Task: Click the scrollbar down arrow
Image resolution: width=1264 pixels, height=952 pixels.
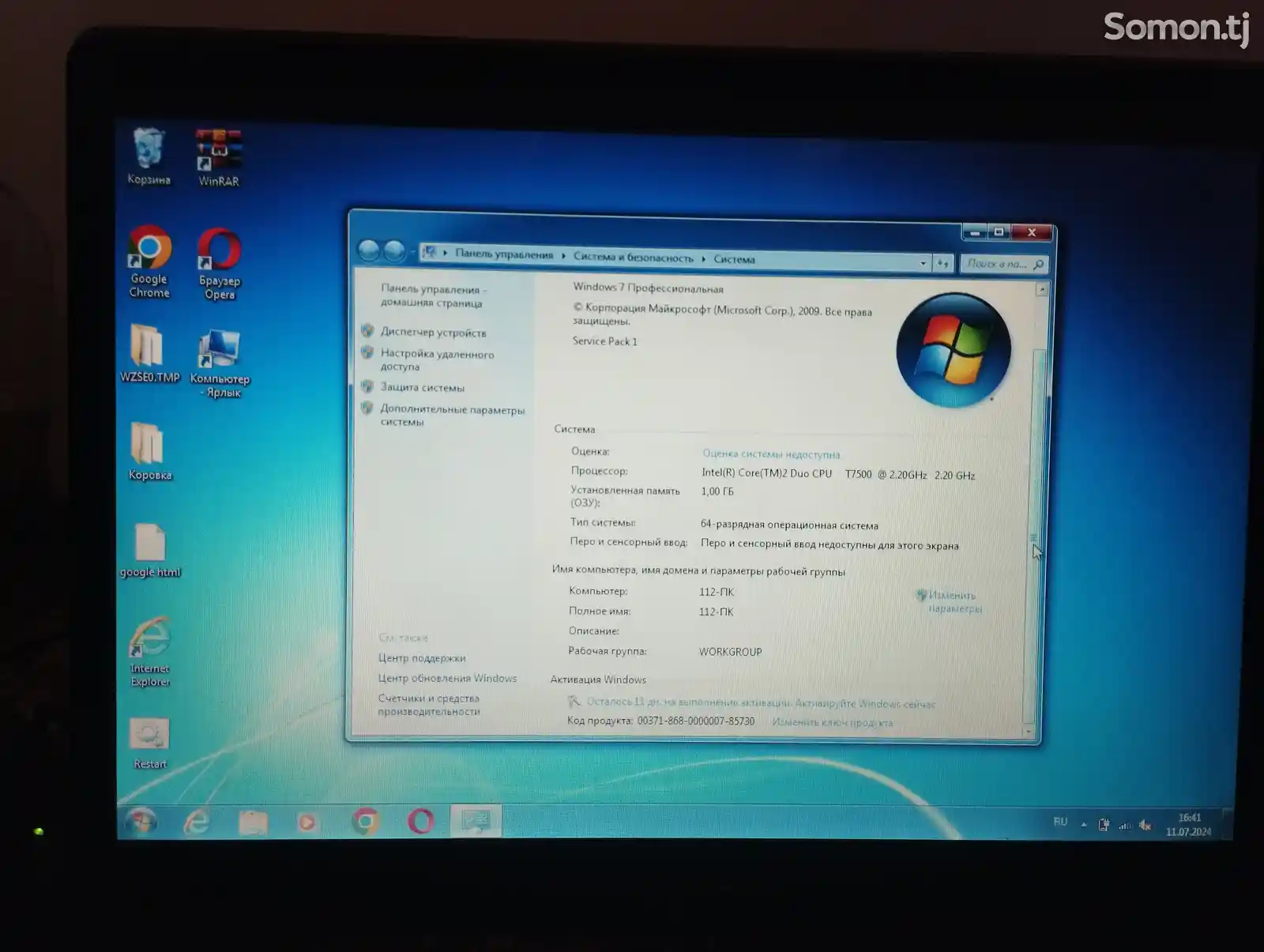Action: coord(1029,732)
